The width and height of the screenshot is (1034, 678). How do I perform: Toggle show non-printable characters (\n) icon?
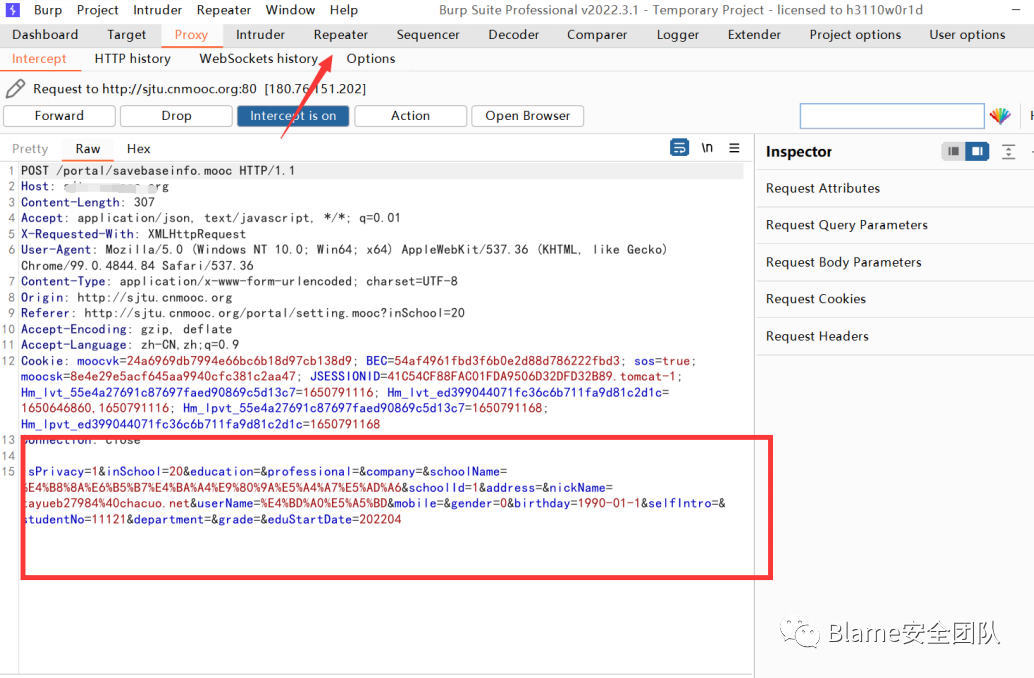coord(707,148)
